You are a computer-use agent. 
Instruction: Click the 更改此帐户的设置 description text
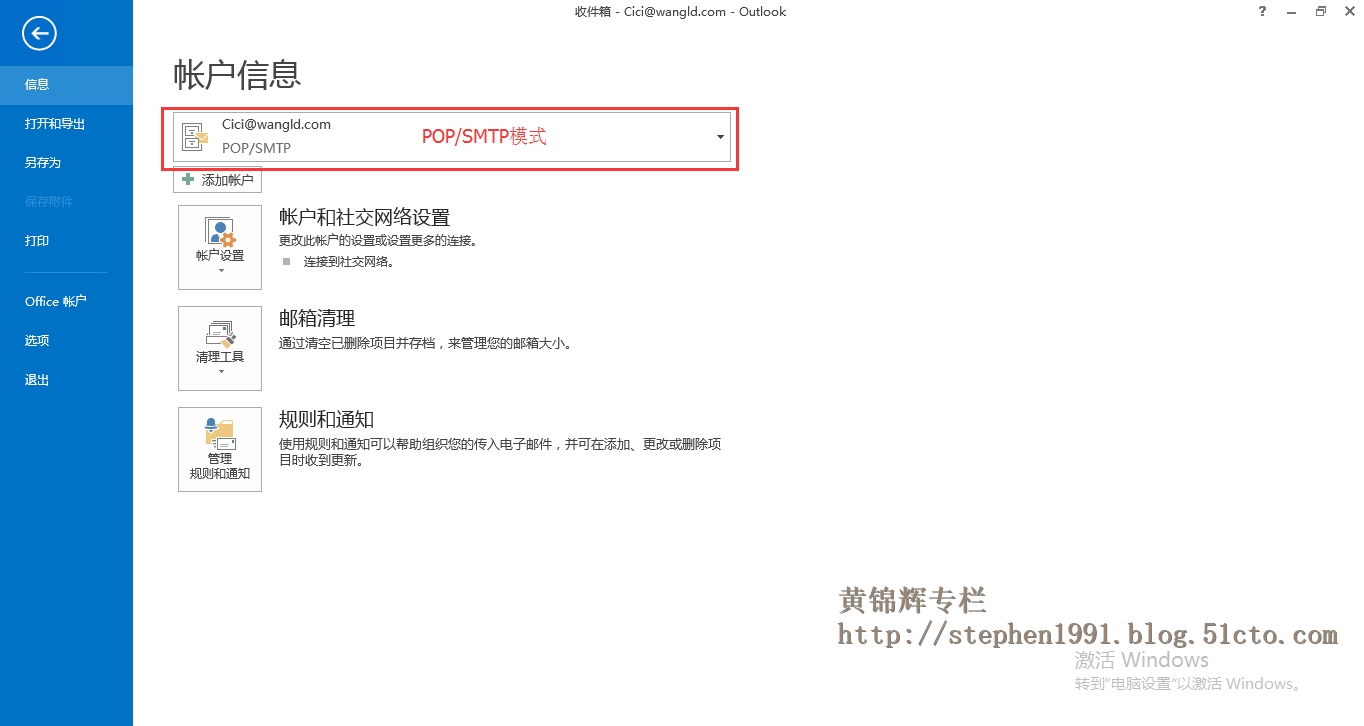pos(378,241)
